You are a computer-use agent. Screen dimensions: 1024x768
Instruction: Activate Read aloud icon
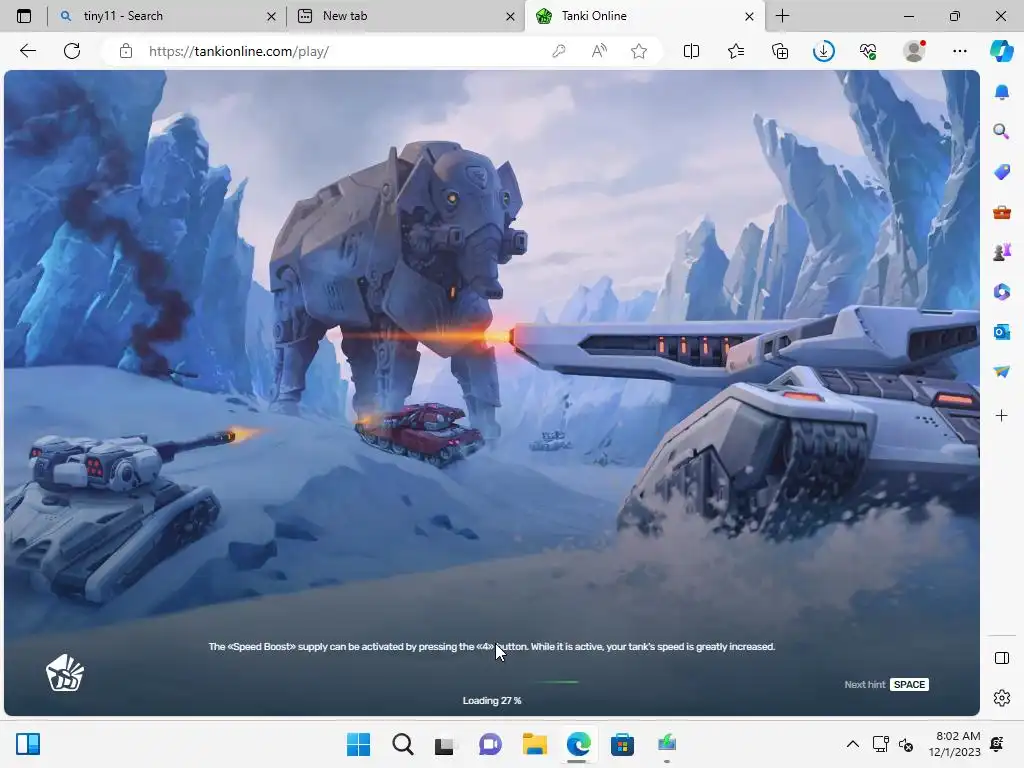coord(599,51)
